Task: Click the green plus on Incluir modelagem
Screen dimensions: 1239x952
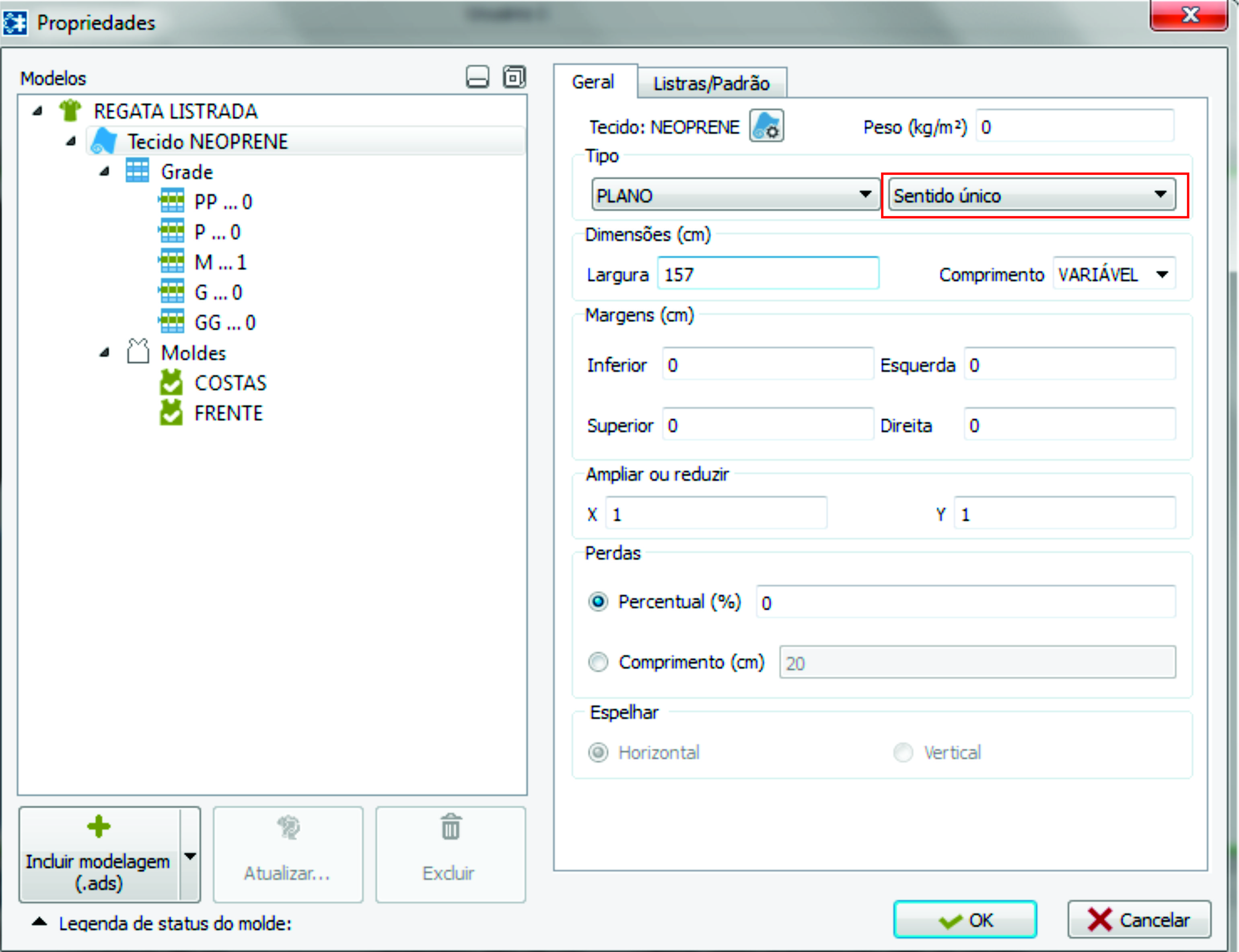Action: (99, 827)
